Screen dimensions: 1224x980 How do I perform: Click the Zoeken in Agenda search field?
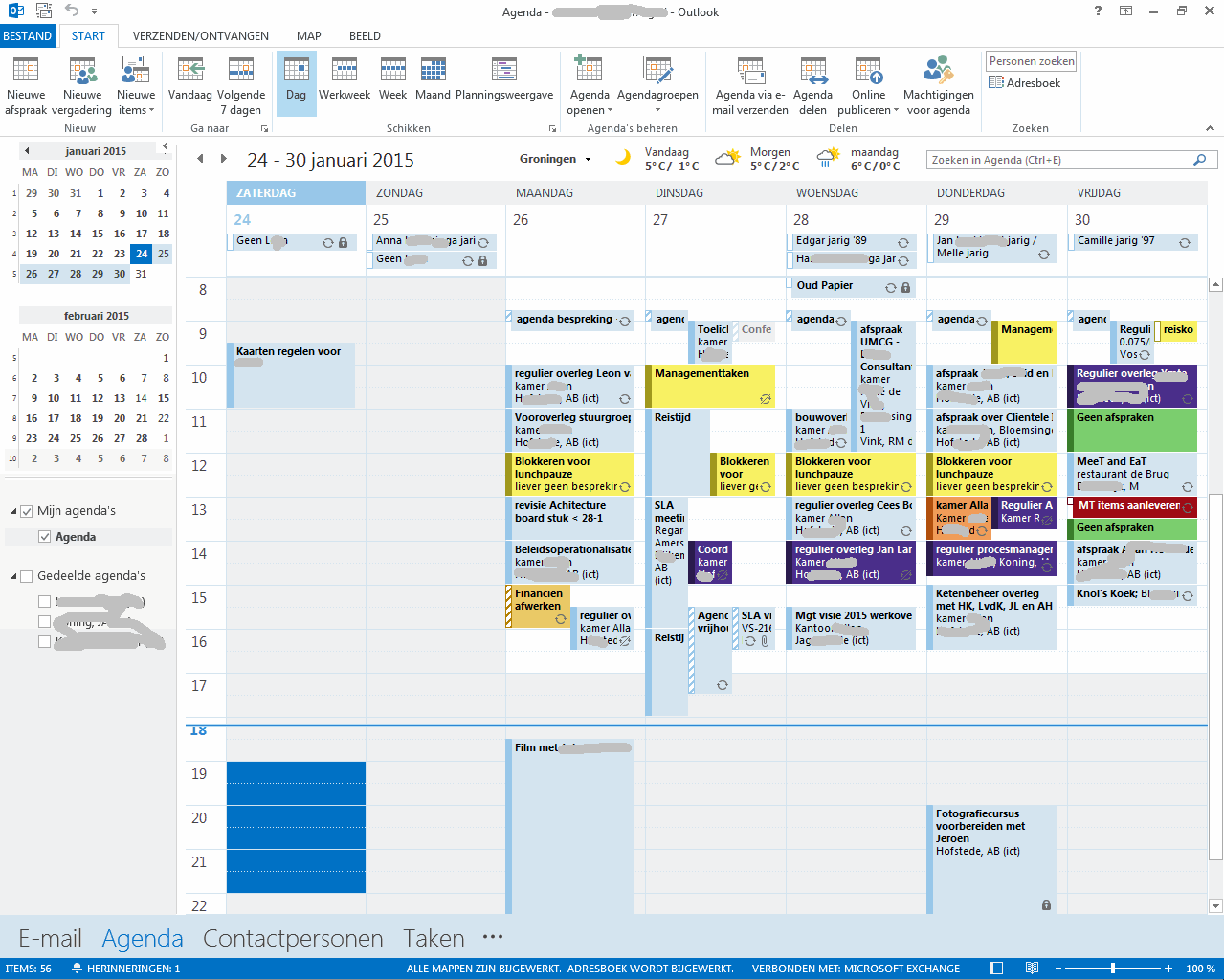[x=1057, y=160]
